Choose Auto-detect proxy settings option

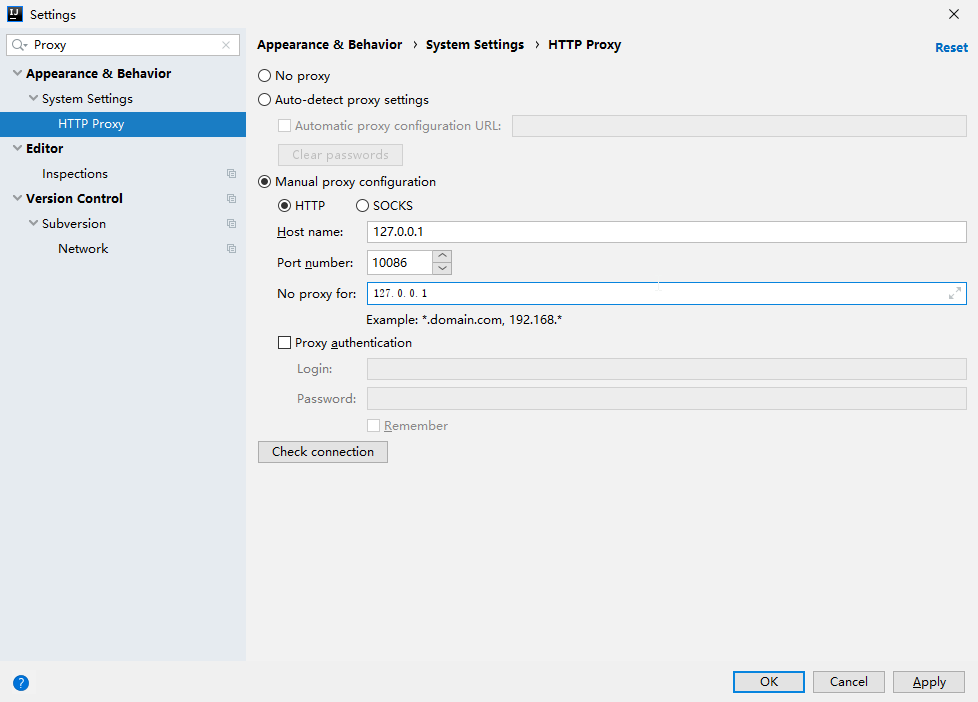coord(264,100)
